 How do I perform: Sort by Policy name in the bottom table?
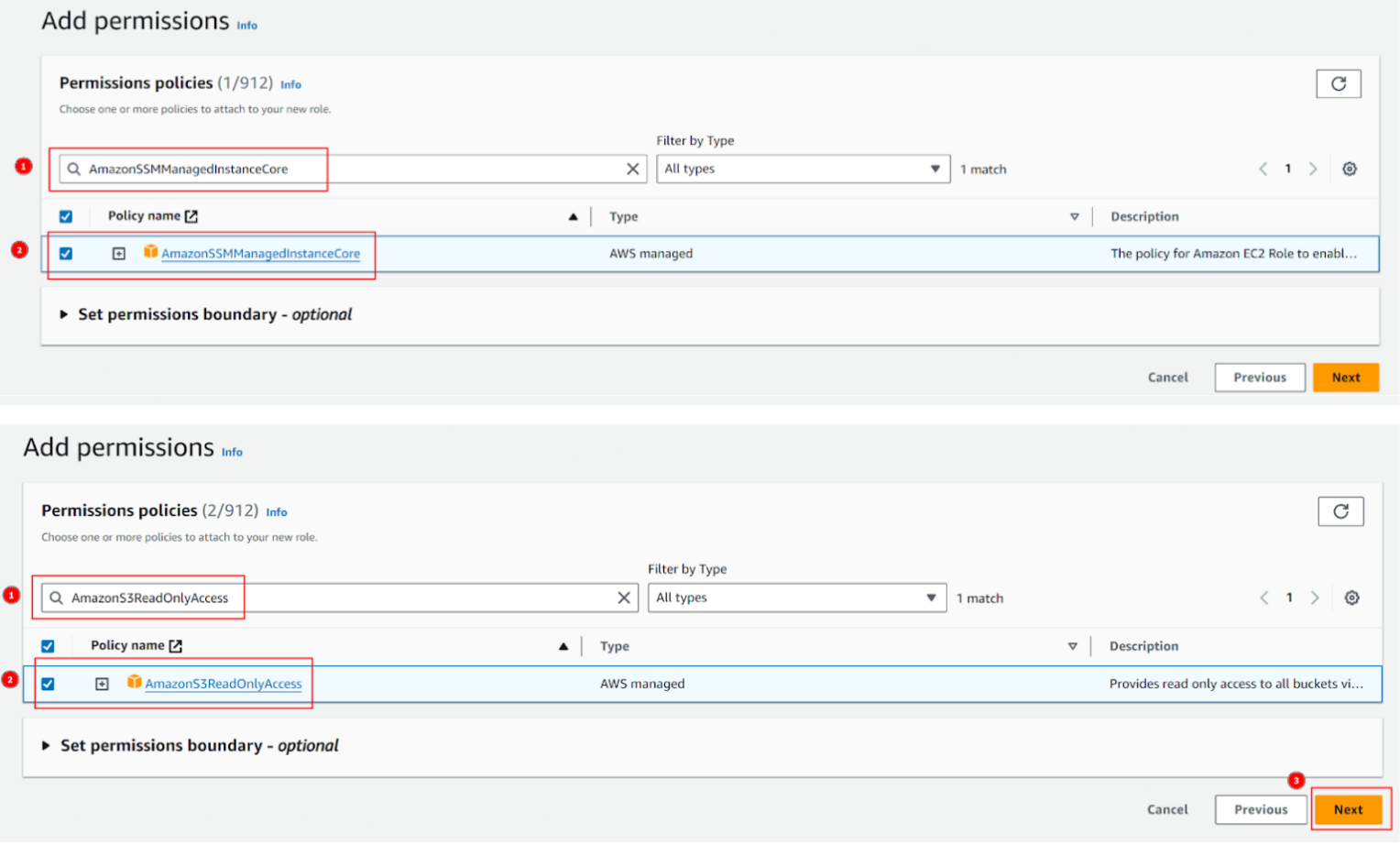563,647
